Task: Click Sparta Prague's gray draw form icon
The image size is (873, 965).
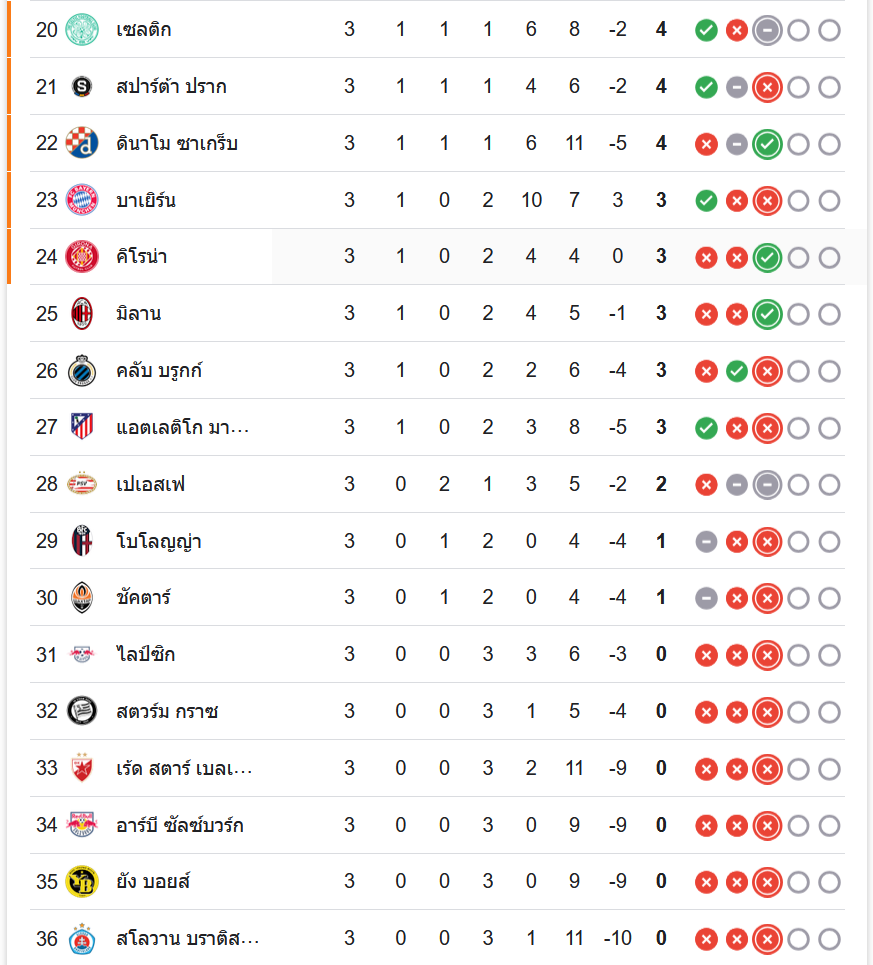Action: tap(737, 87)
